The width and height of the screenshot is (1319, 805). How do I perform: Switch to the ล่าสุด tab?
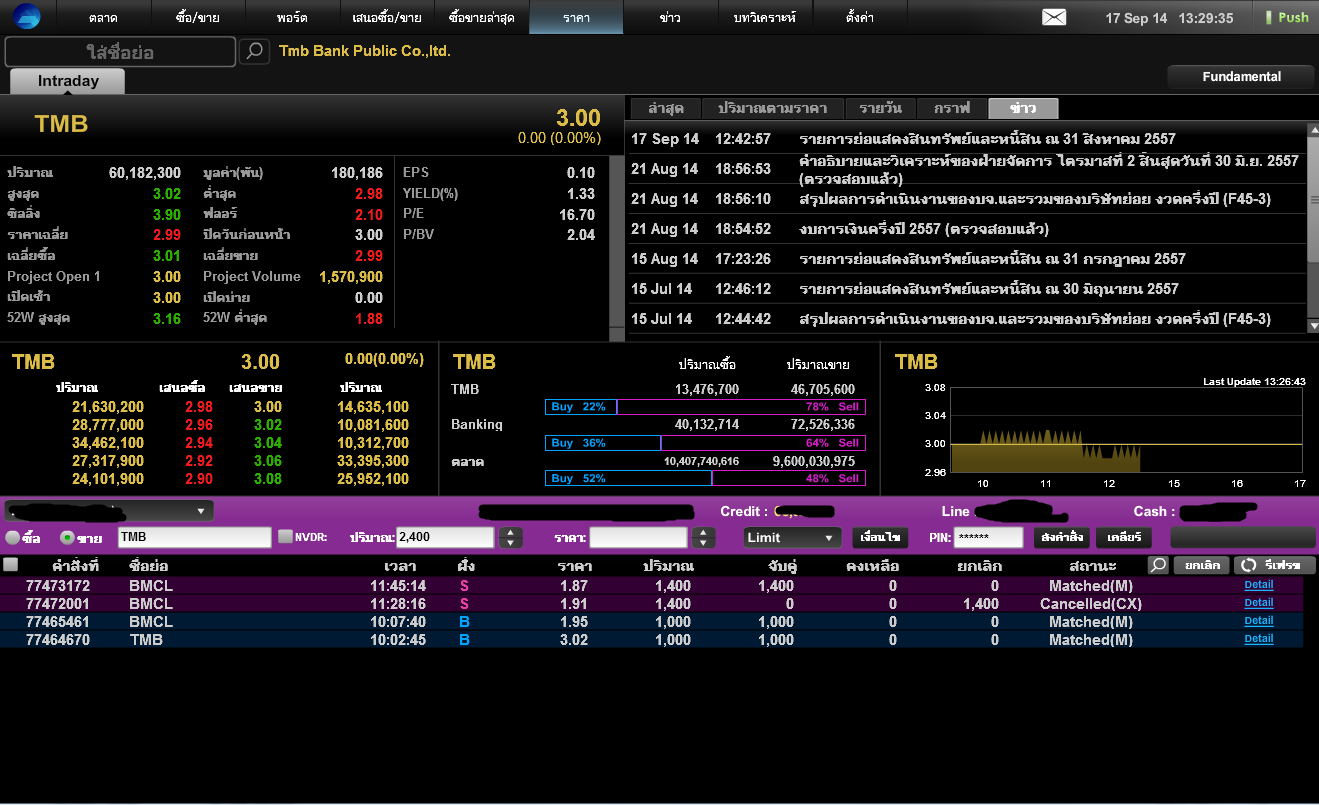click(x=665, y=108)
